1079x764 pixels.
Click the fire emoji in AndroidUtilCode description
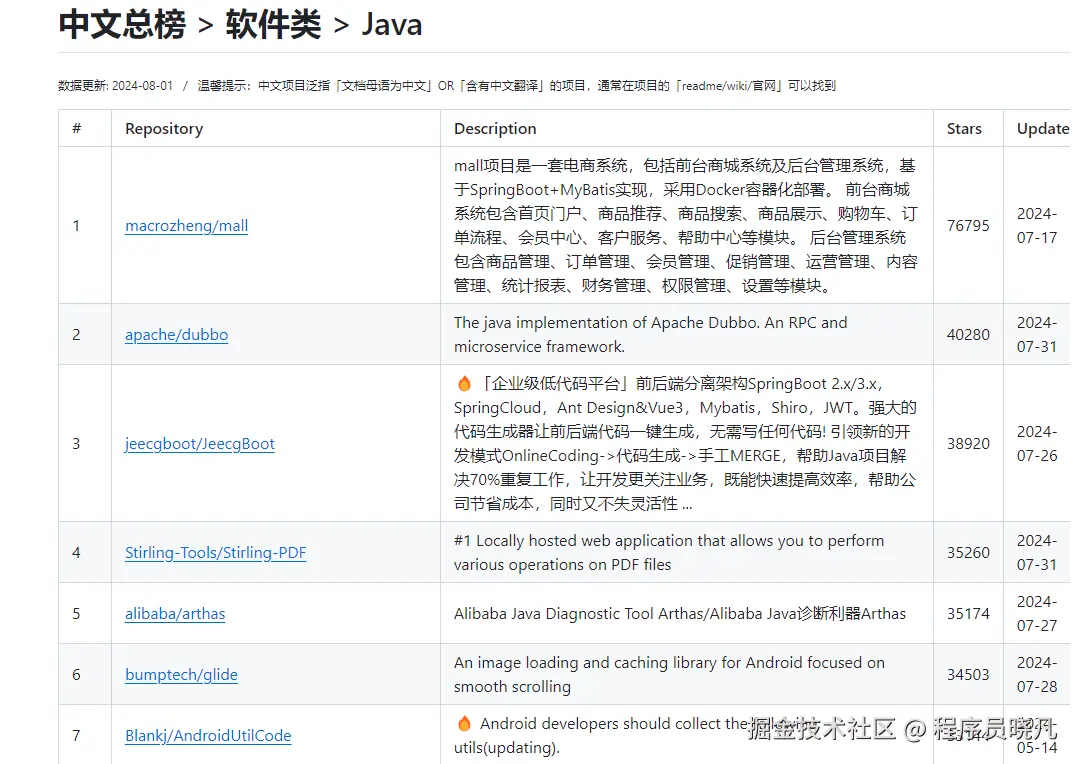click(x=464, y=723)
